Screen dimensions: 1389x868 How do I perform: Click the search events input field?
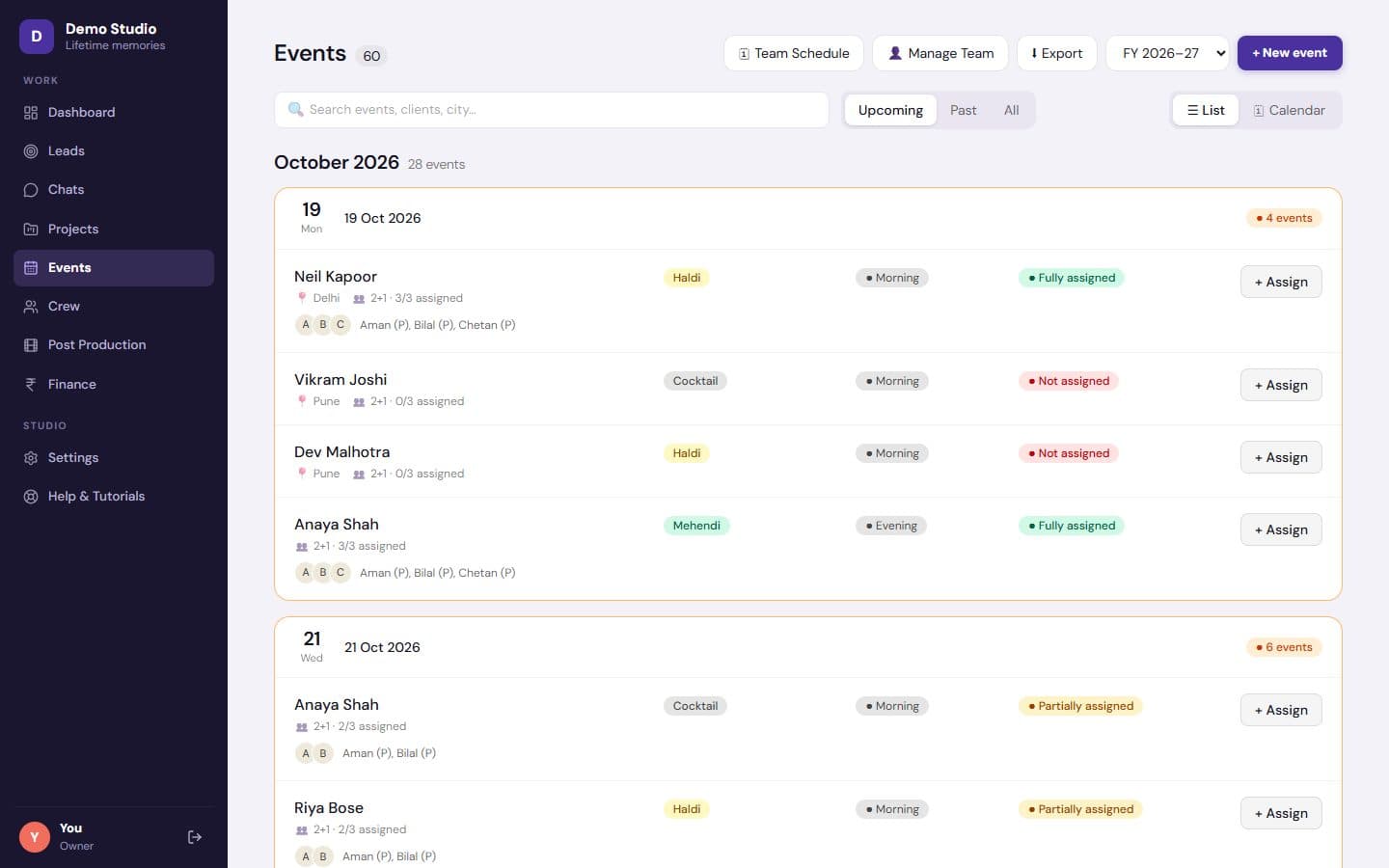click(x=552, y=110)
